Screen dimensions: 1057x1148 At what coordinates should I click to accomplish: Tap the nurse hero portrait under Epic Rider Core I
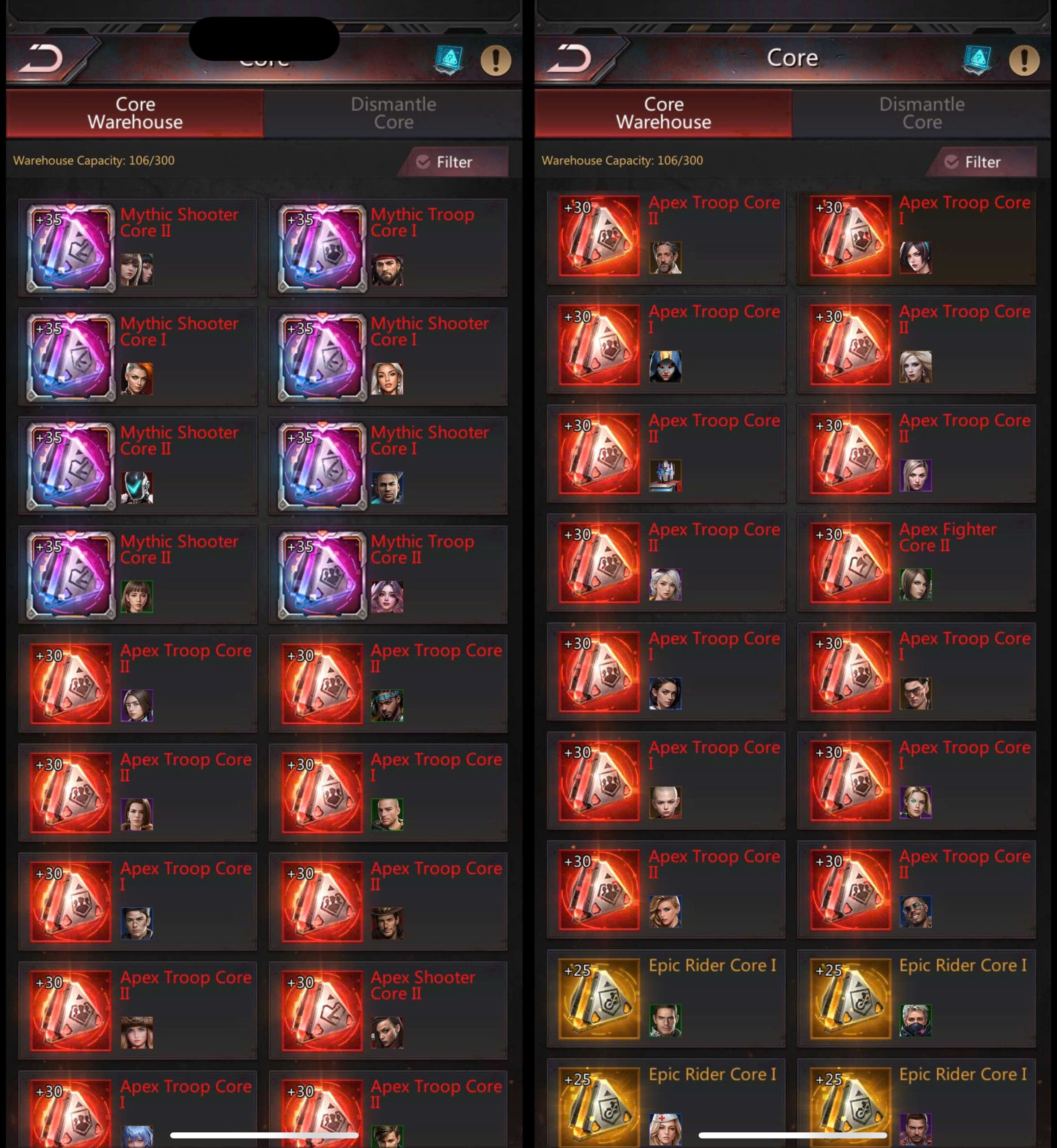[665, 1129]
